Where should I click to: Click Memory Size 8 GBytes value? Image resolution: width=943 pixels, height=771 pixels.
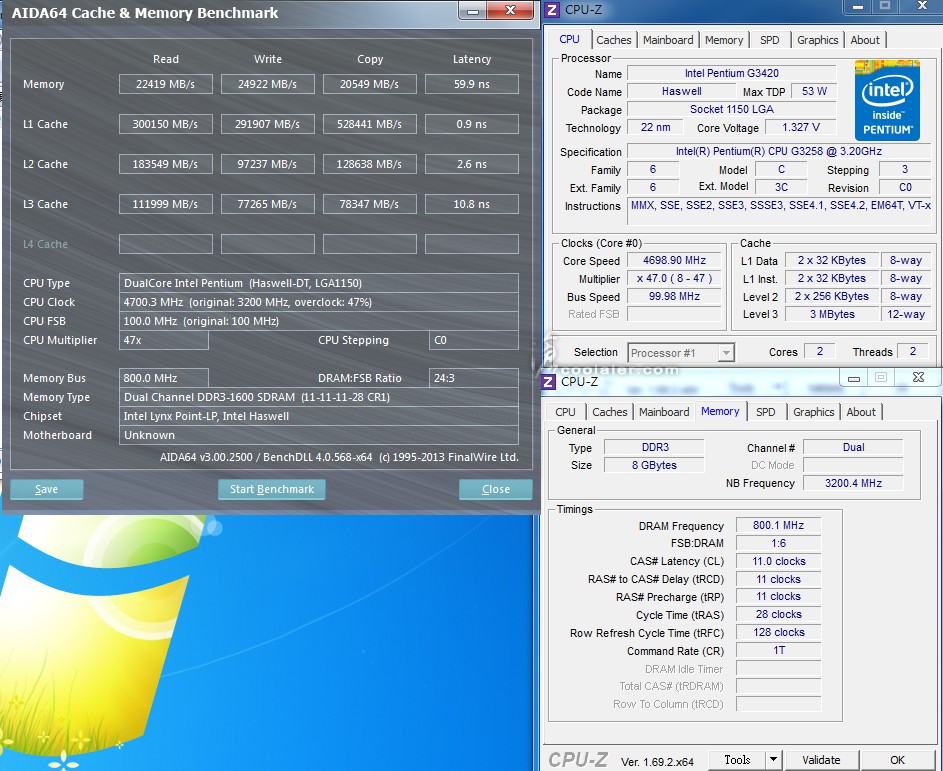click(654, 465)
